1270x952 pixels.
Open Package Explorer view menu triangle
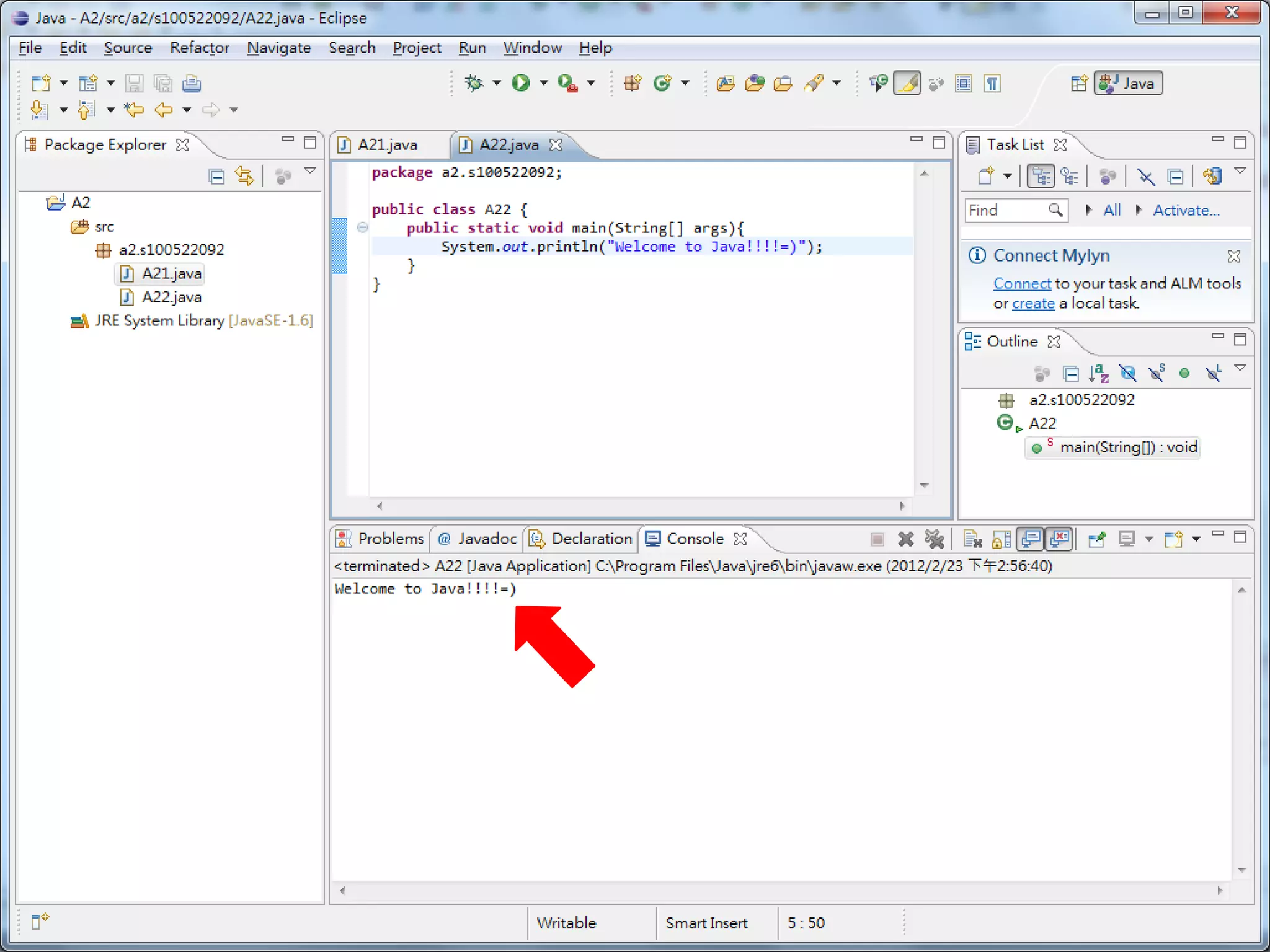click(x=310, y=171)
